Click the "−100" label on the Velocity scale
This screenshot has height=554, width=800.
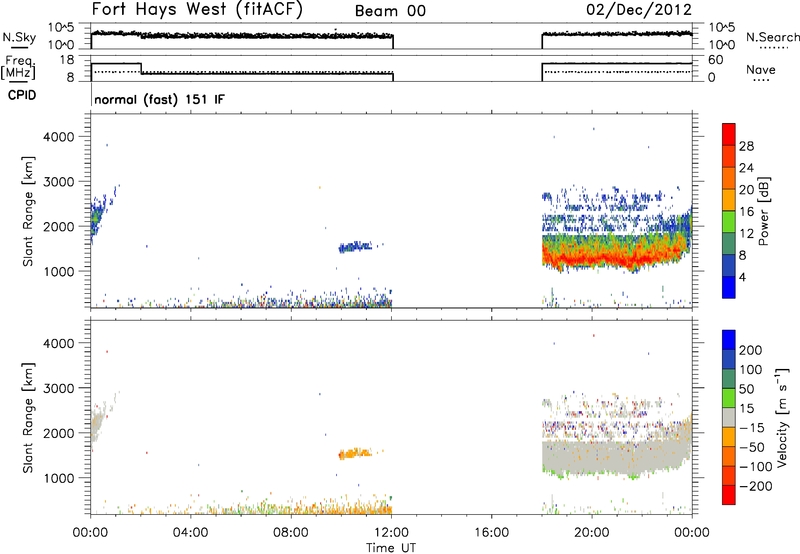coord(756,466)
